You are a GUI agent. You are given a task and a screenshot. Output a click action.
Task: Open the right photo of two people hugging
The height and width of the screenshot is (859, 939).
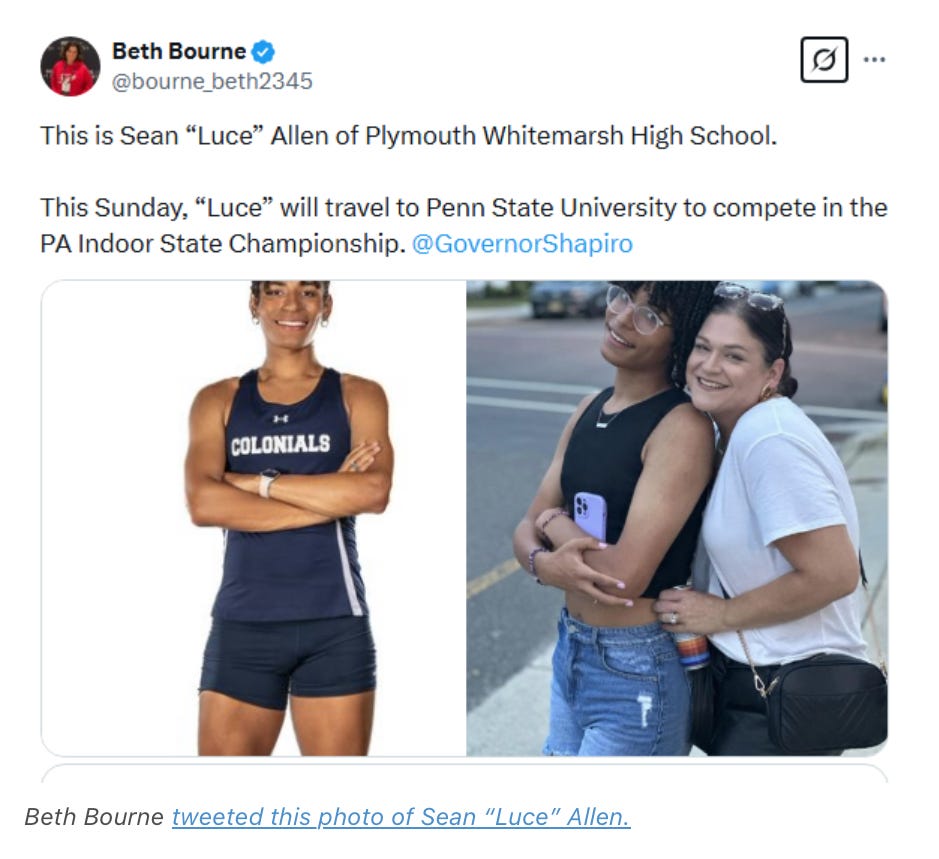click(677, 518)
